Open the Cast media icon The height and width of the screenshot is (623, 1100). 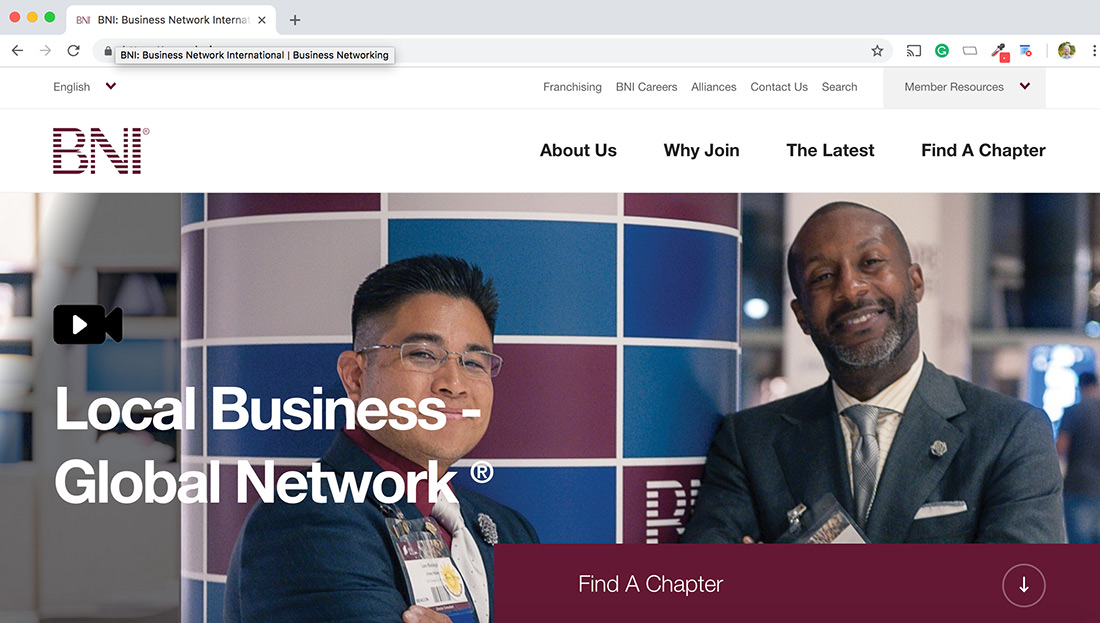[x=913, y=51]
